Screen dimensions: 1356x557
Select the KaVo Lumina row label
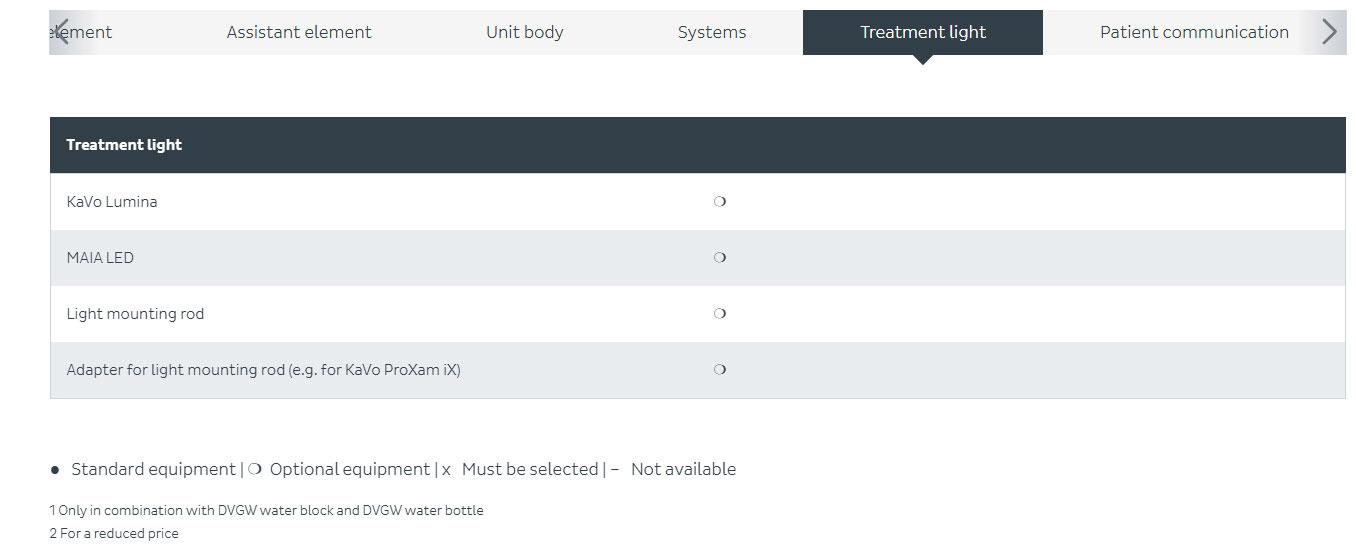[x=112, y=201]
